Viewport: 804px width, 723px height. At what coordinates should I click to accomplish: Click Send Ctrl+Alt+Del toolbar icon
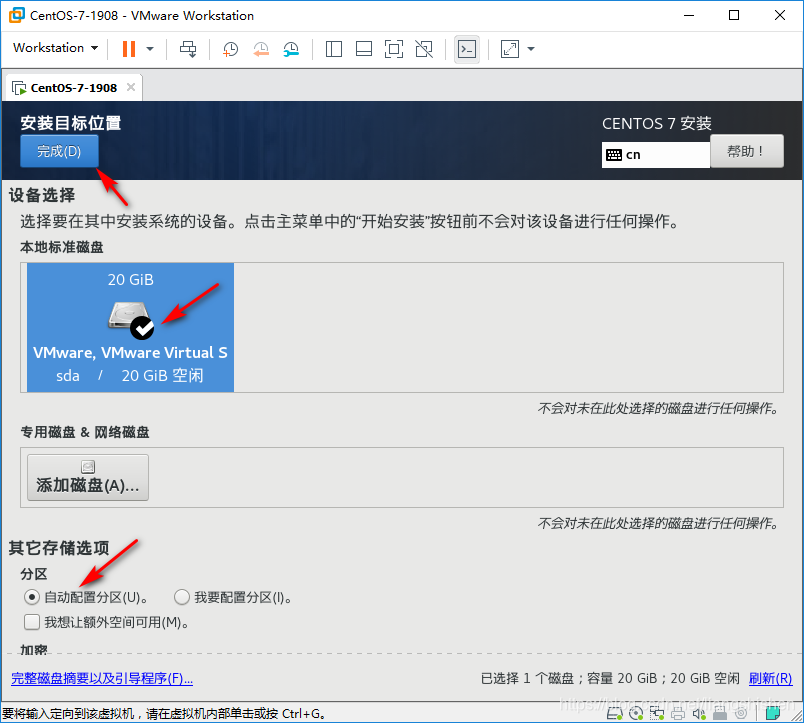(x=188, y=49)
